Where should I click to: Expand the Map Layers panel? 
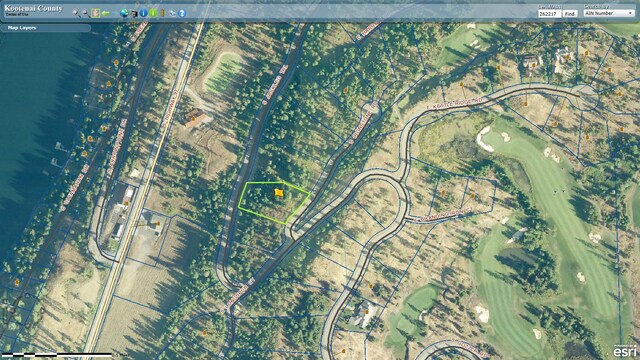tap(45, 28)
